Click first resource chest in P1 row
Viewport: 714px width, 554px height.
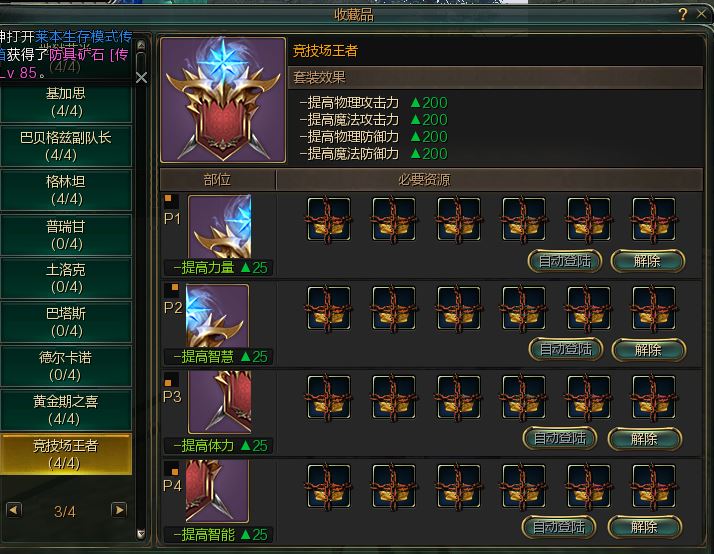[329, 219]
